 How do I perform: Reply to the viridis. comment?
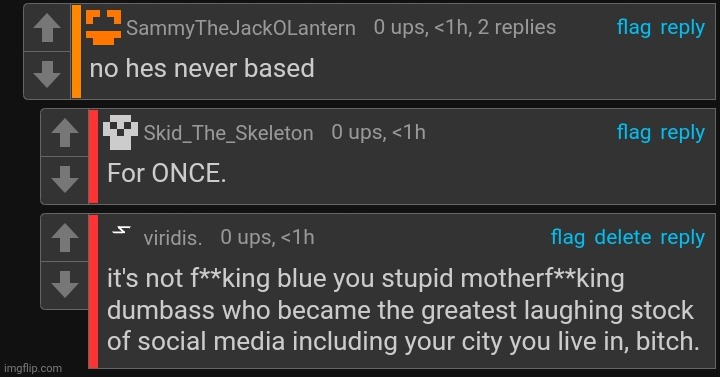[x=682, y=239]
